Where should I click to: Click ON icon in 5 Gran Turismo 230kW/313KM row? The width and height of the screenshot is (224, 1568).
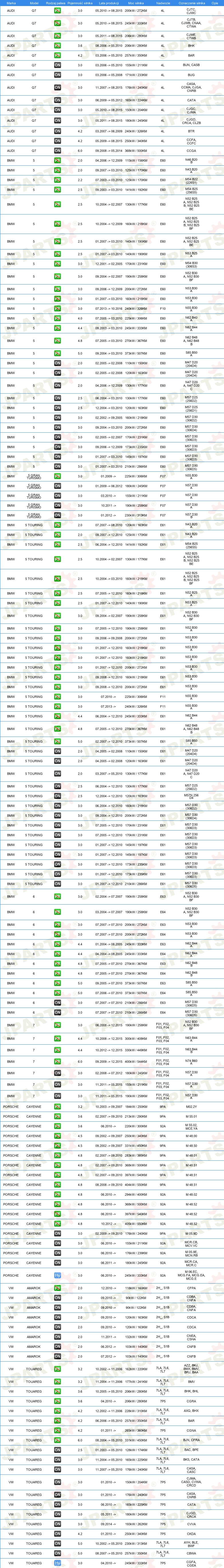coord(58,516)
